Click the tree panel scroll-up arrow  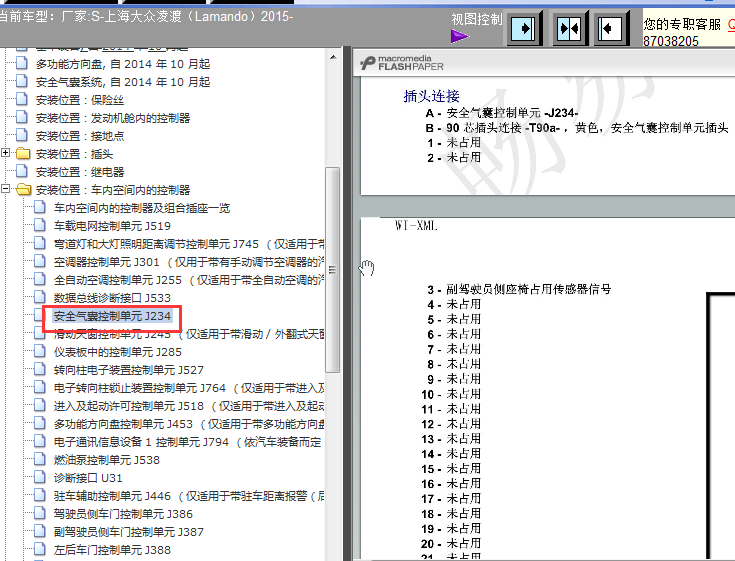333,57
